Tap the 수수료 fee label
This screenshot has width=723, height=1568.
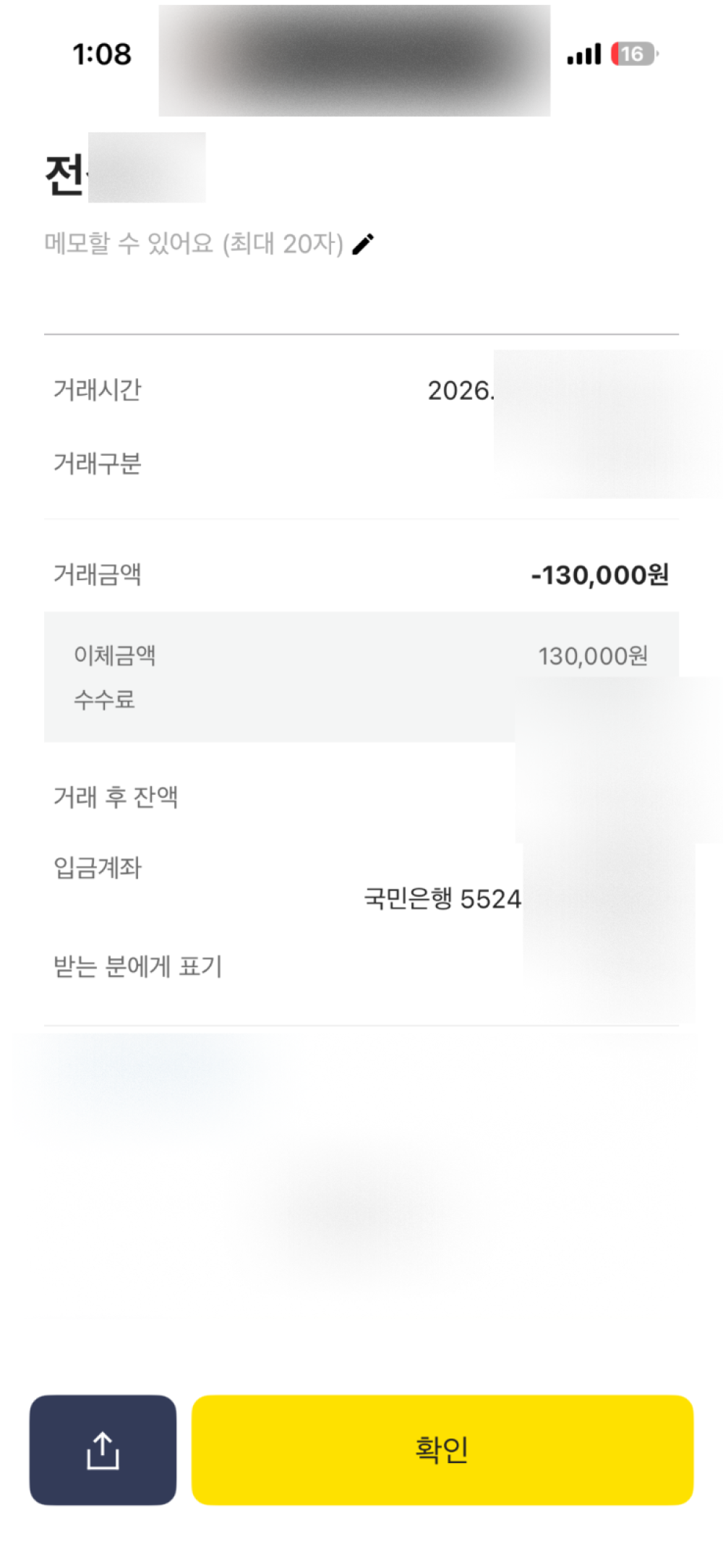tap(105, 699)
